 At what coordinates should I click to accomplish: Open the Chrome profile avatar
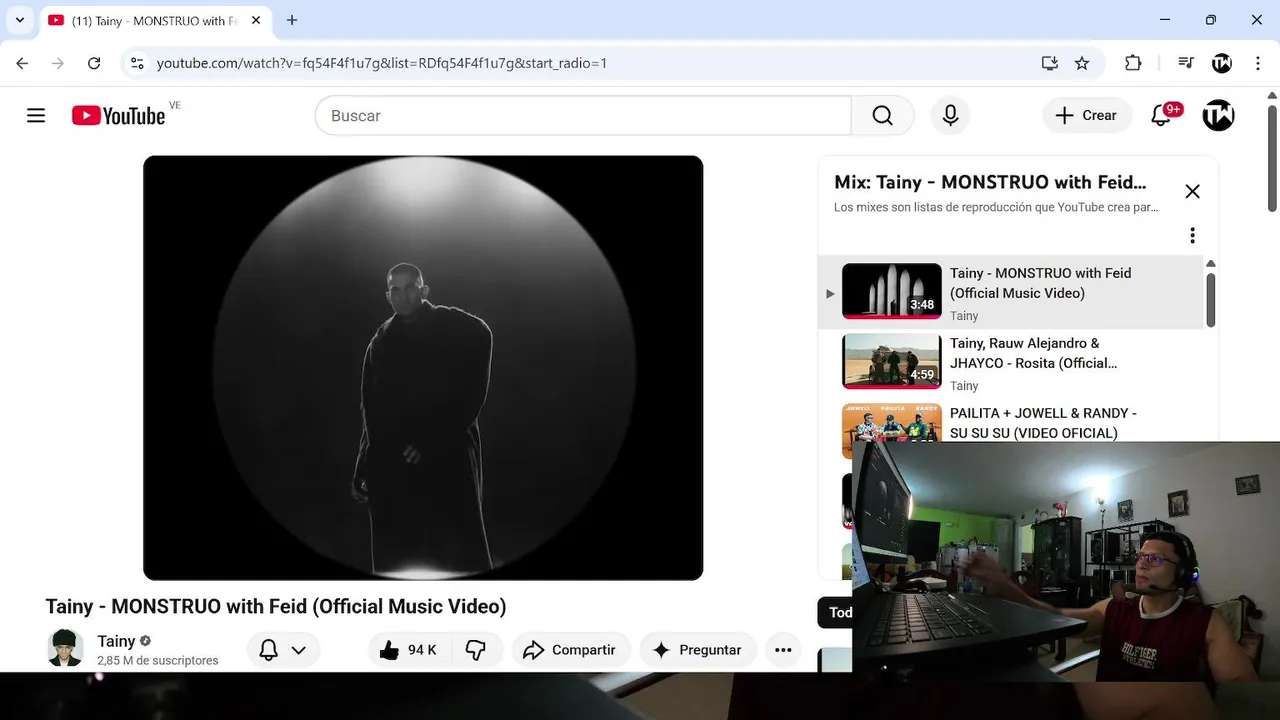[1222, 63]
